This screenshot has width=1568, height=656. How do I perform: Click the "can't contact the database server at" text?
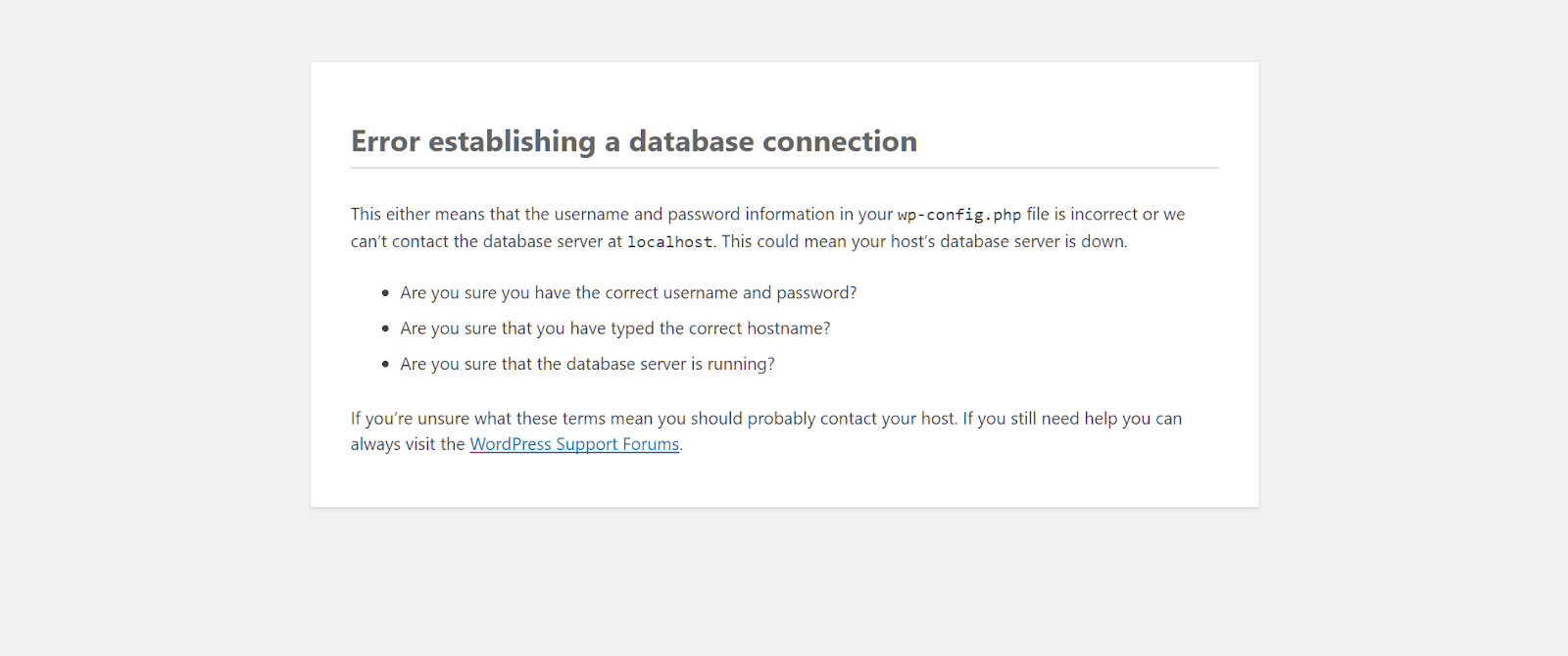pyautogui.click(x=486, y=241)
